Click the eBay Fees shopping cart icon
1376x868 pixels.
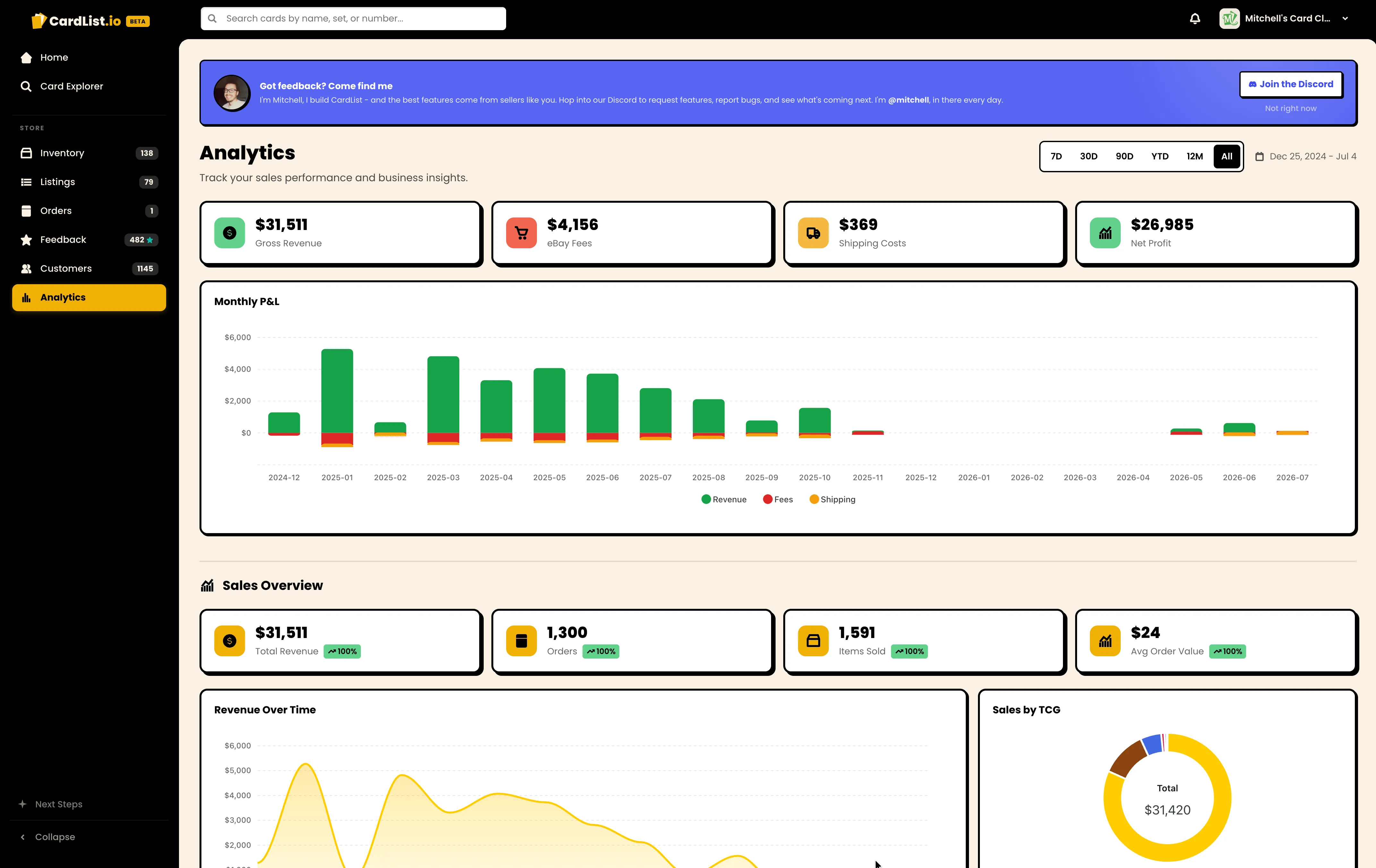(521, 233)
